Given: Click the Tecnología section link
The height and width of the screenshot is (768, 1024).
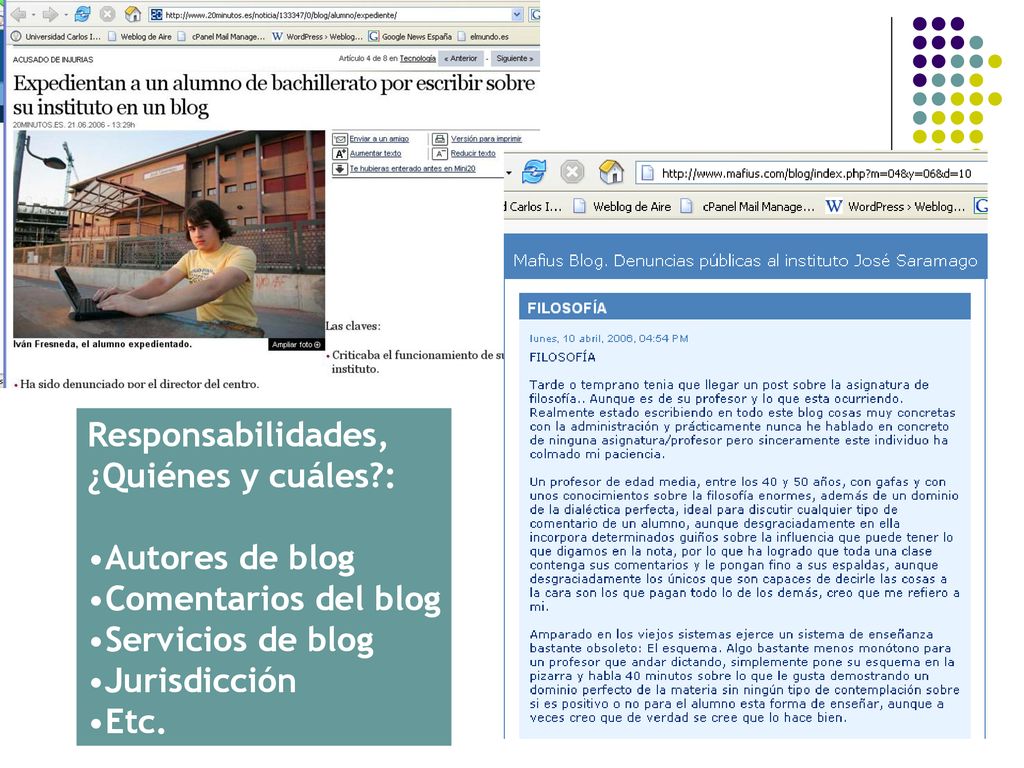Looking at the screenshot, I should pyautogui.click(x=417, y=58).
